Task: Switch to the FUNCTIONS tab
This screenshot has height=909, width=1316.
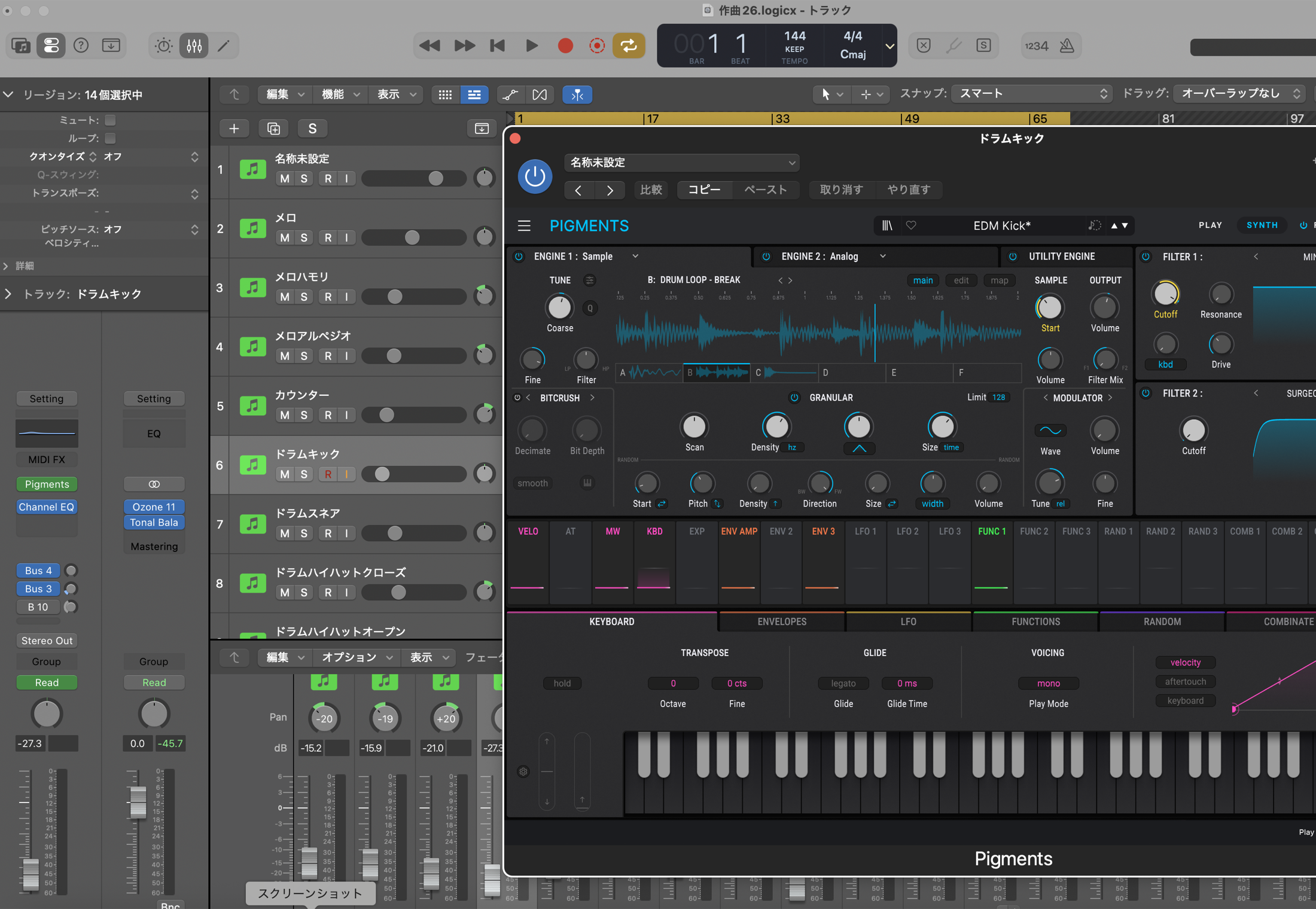Action: click(1035, 622)
